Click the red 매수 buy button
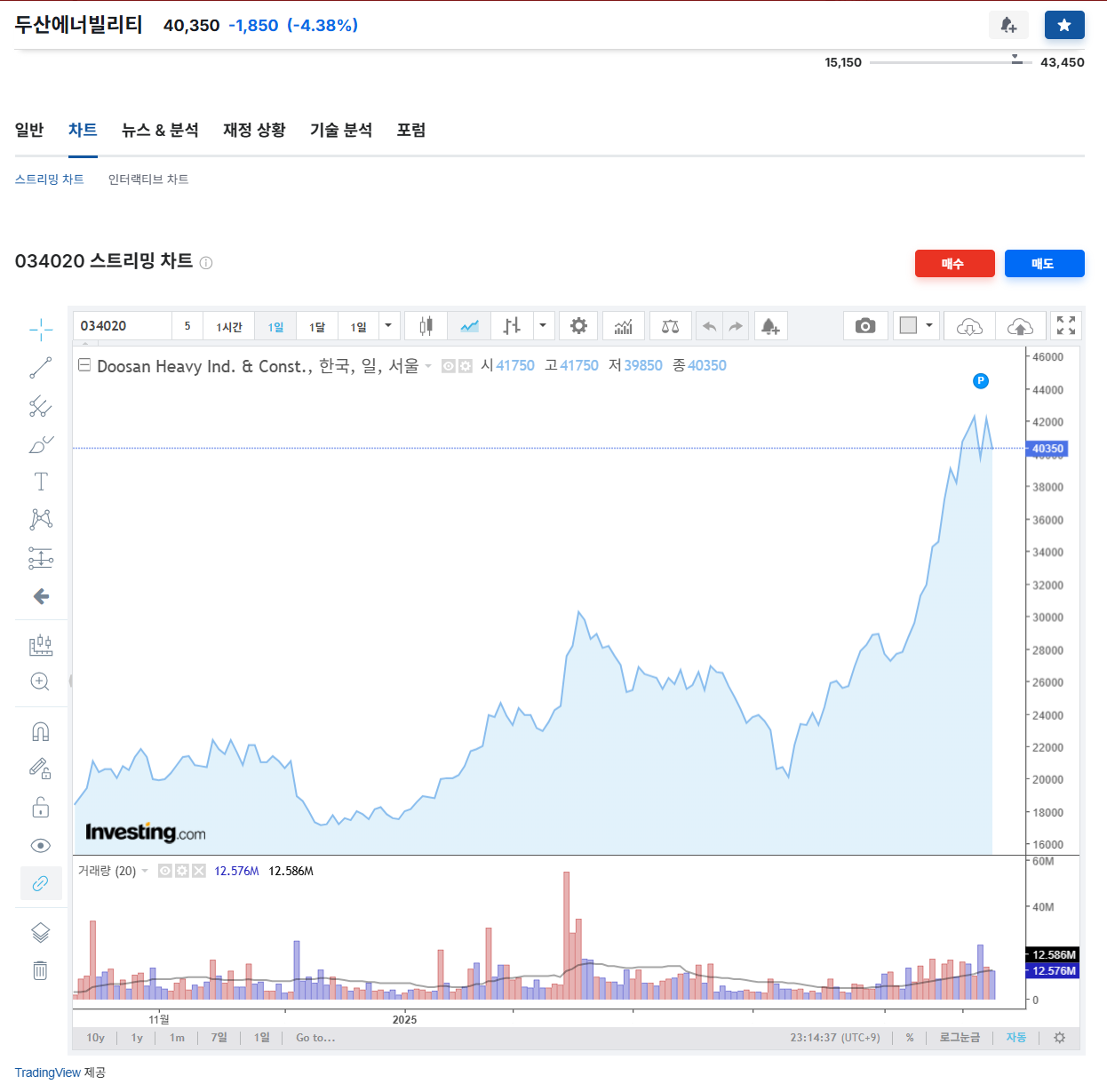The height and width of the screenshot is (1092, 1107). click(x=954, y=263)
